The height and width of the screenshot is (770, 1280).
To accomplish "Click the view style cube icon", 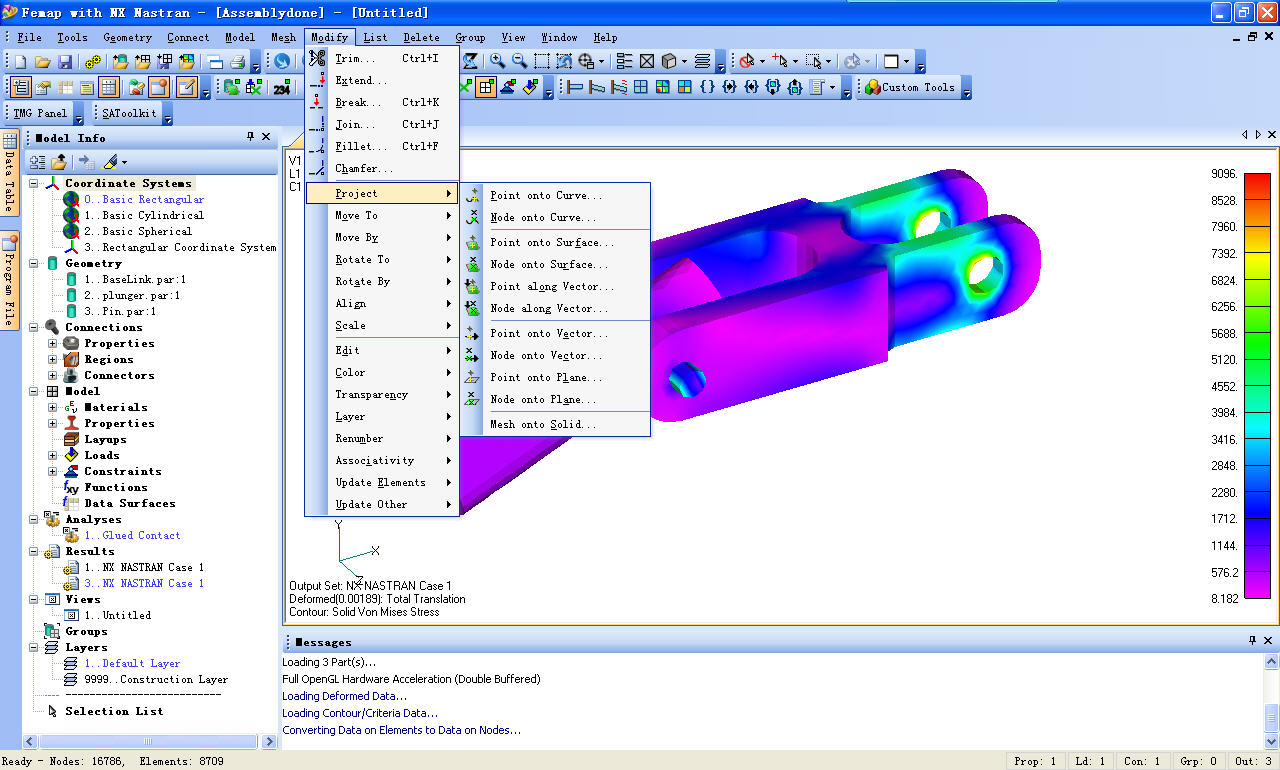I will tap(669, 62).
